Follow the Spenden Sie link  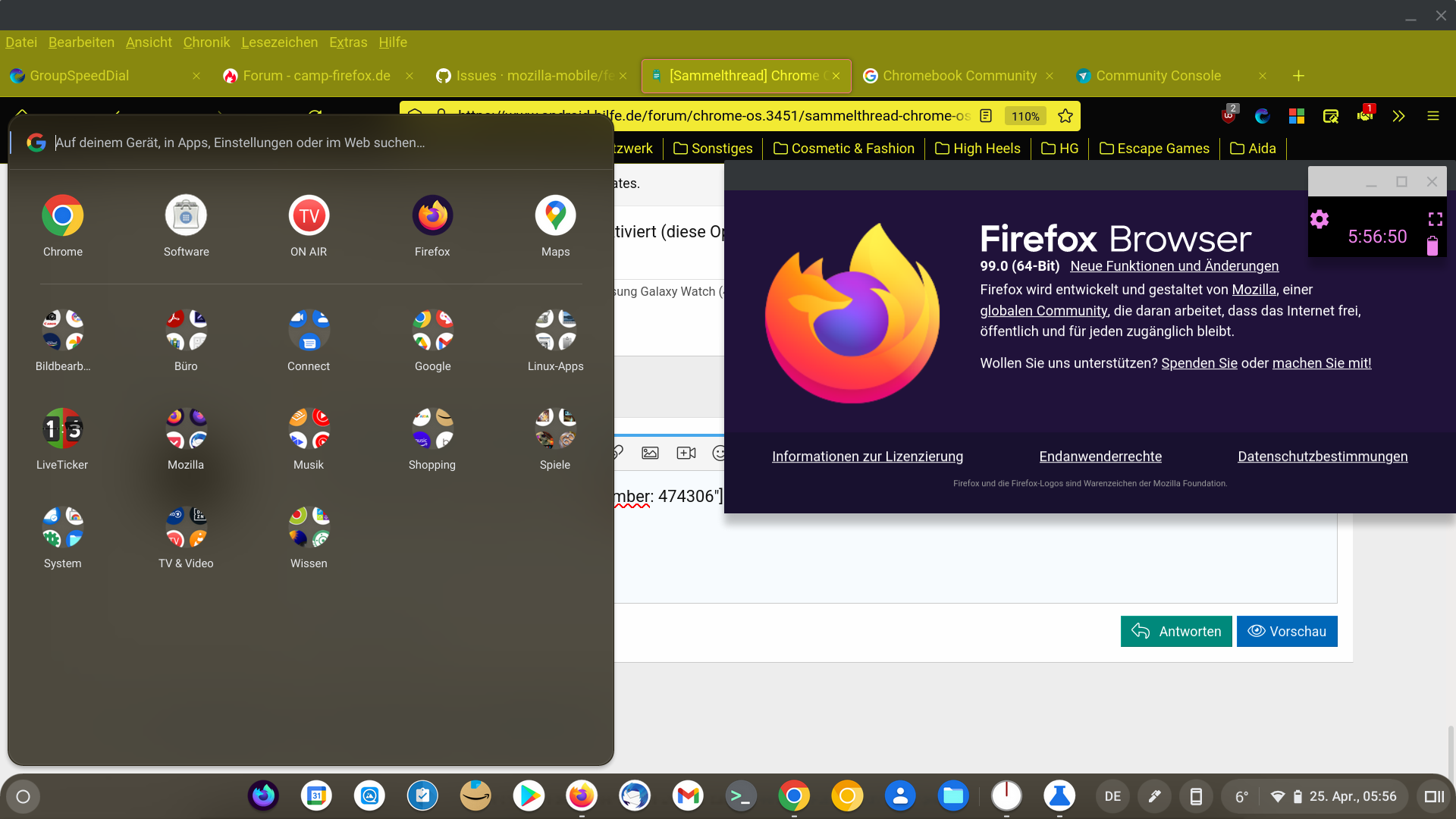(1199, 363)
